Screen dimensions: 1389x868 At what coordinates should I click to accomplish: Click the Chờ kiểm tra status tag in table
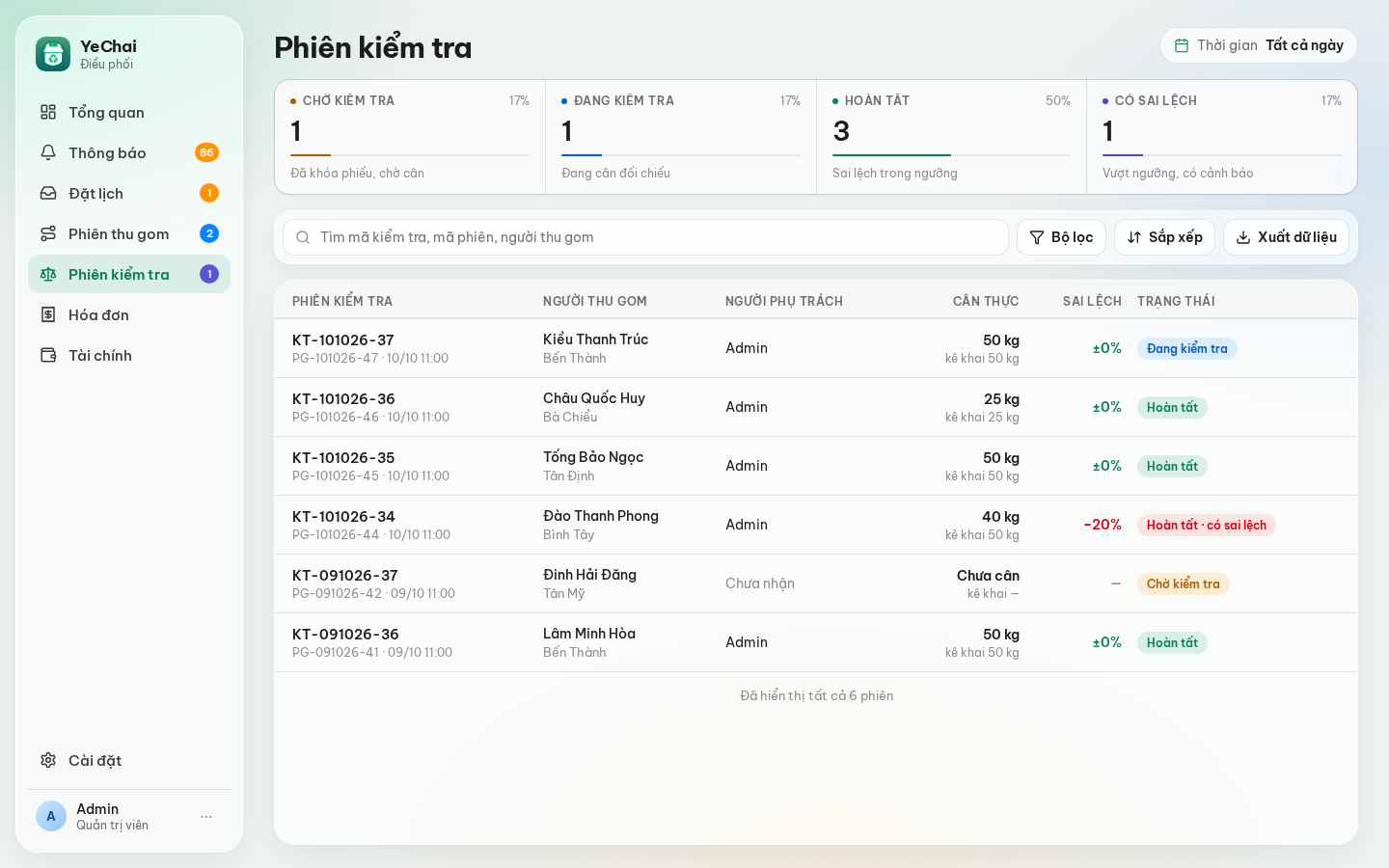[1184, 584]
